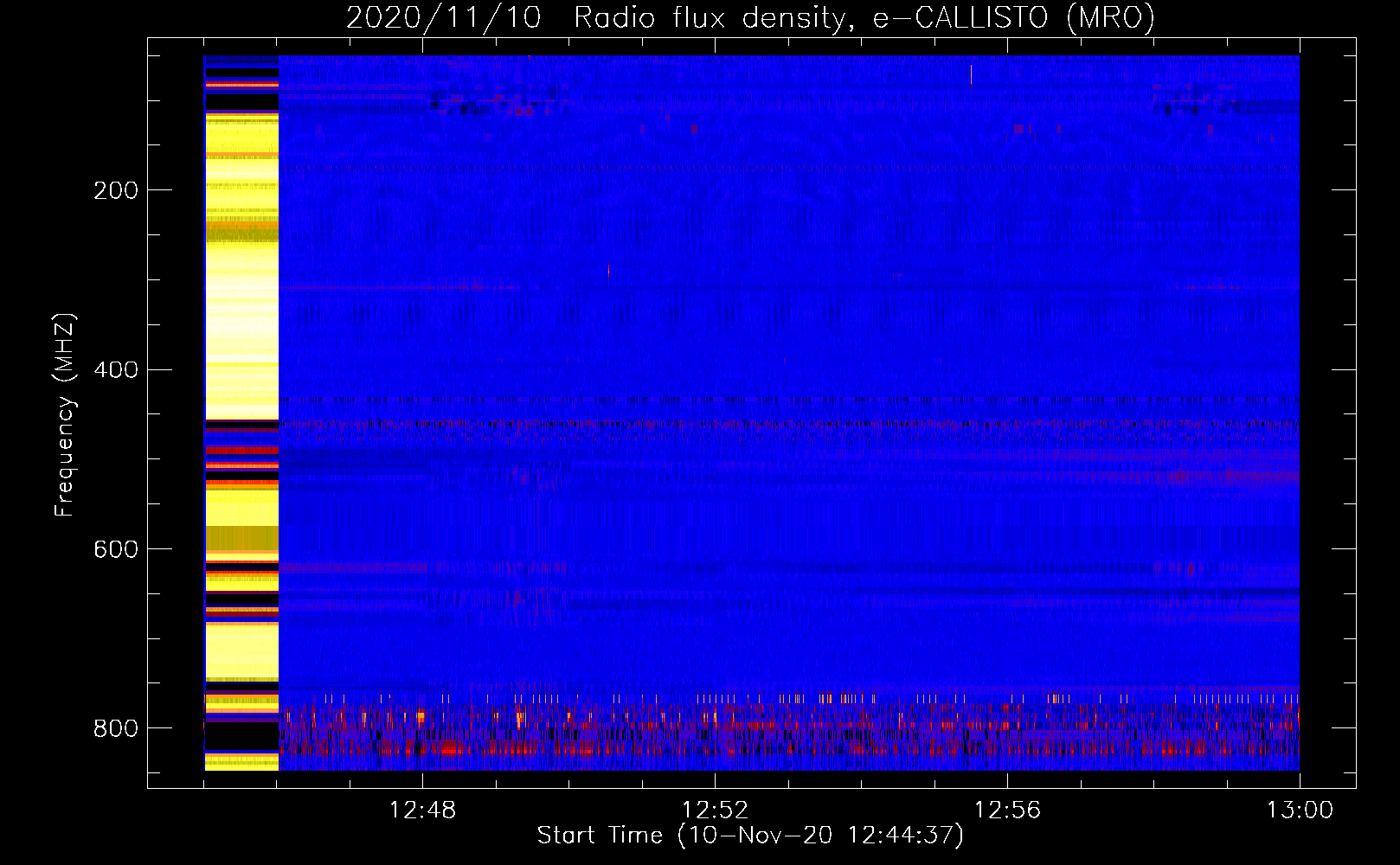This screenshot has height=865, width=1400.
Task: Click the 800 frequency tick label
Action: pyautogui.click(x=116, y=728)
